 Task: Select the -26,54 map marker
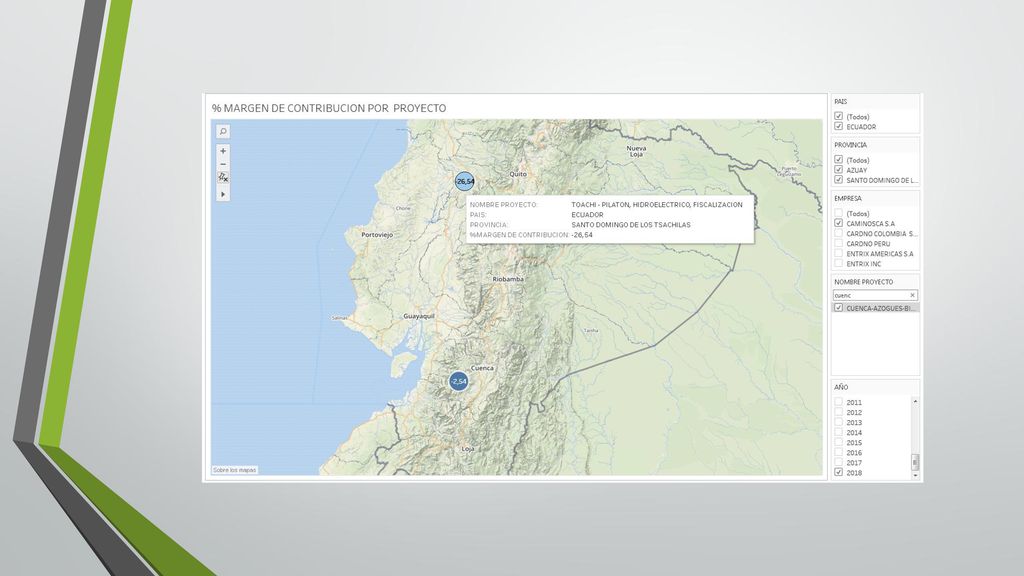(464, 182)
